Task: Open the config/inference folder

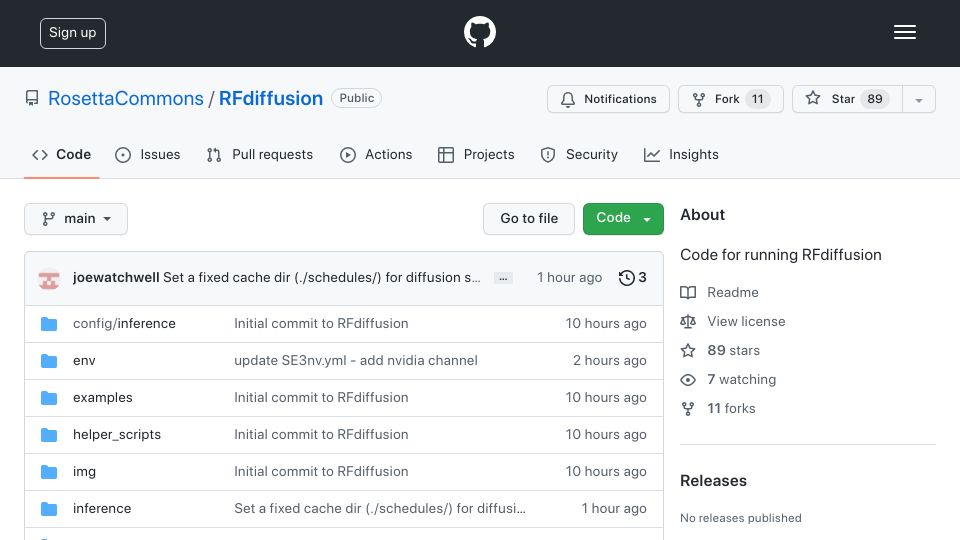Action: (124, 323)
